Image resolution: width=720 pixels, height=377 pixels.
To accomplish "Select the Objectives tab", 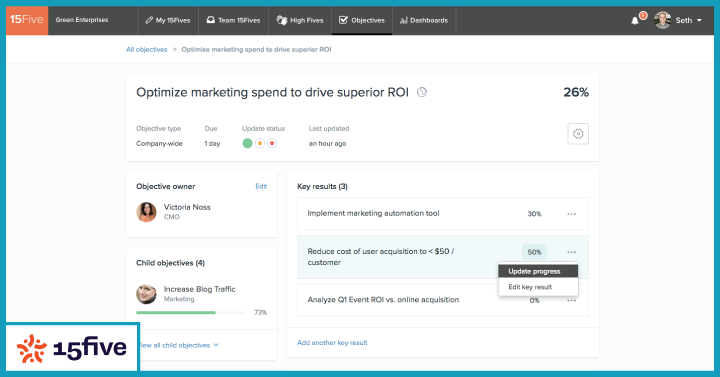I will point(362,20).
